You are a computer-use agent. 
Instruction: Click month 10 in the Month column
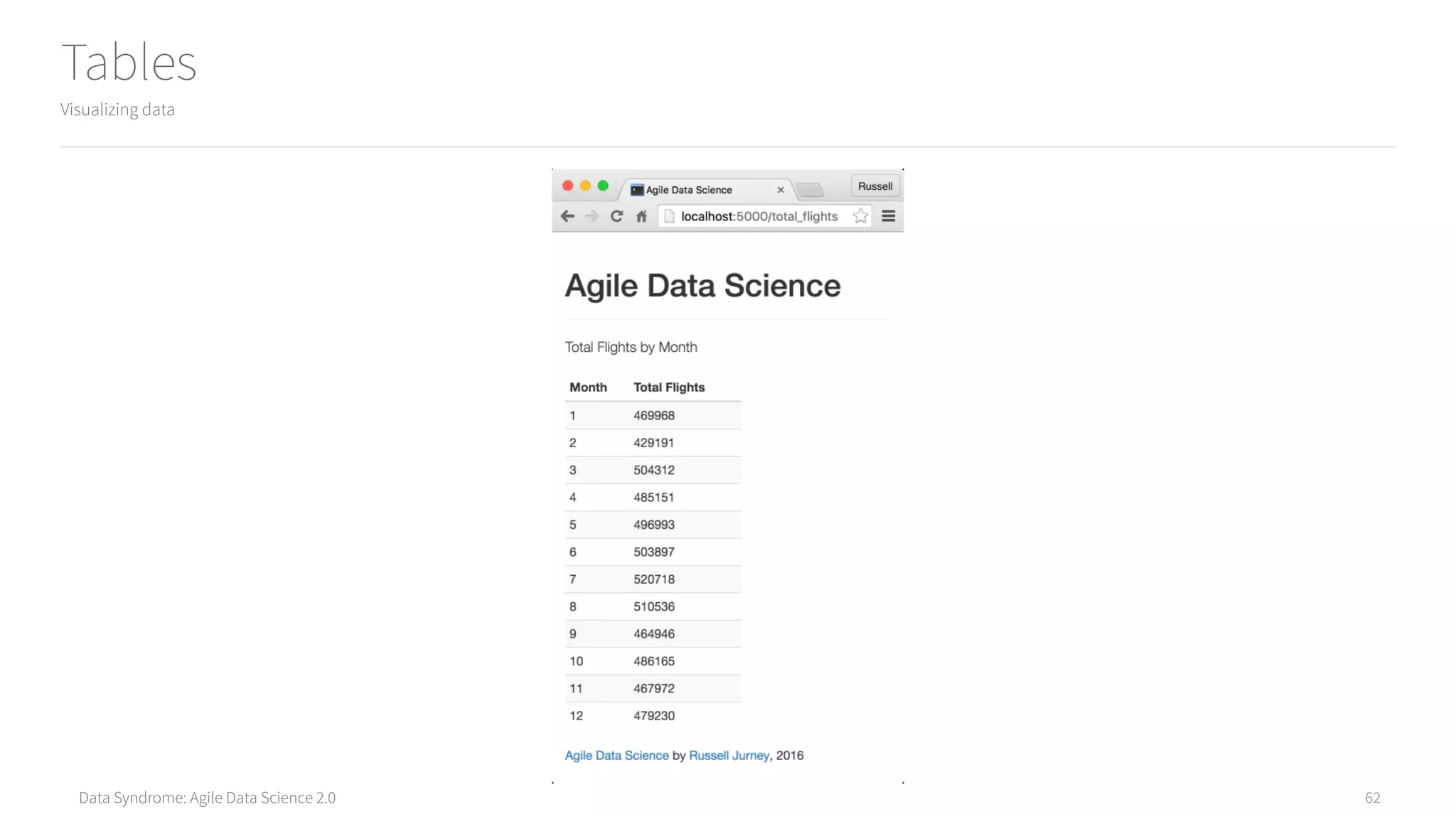tap(576, 661)
